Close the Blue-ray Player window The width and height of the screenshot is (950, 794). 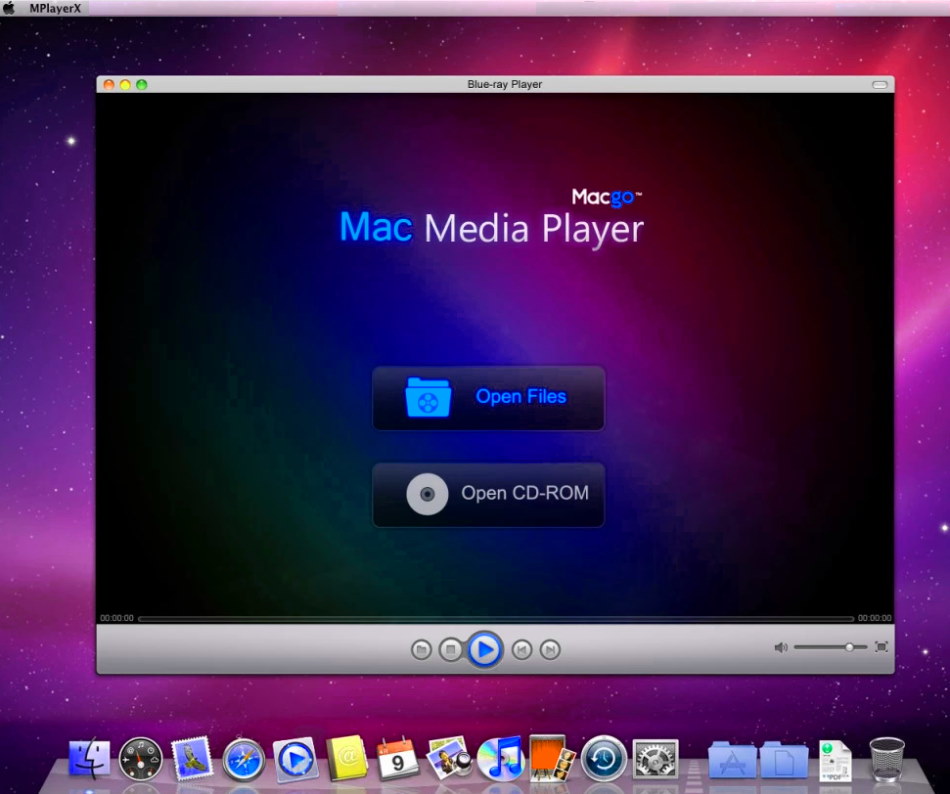109,84
